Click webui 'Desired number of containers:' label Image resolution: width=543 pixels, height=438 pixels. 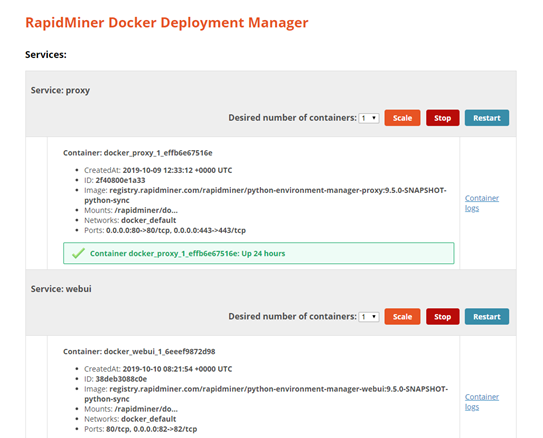(x=292, y=317)
